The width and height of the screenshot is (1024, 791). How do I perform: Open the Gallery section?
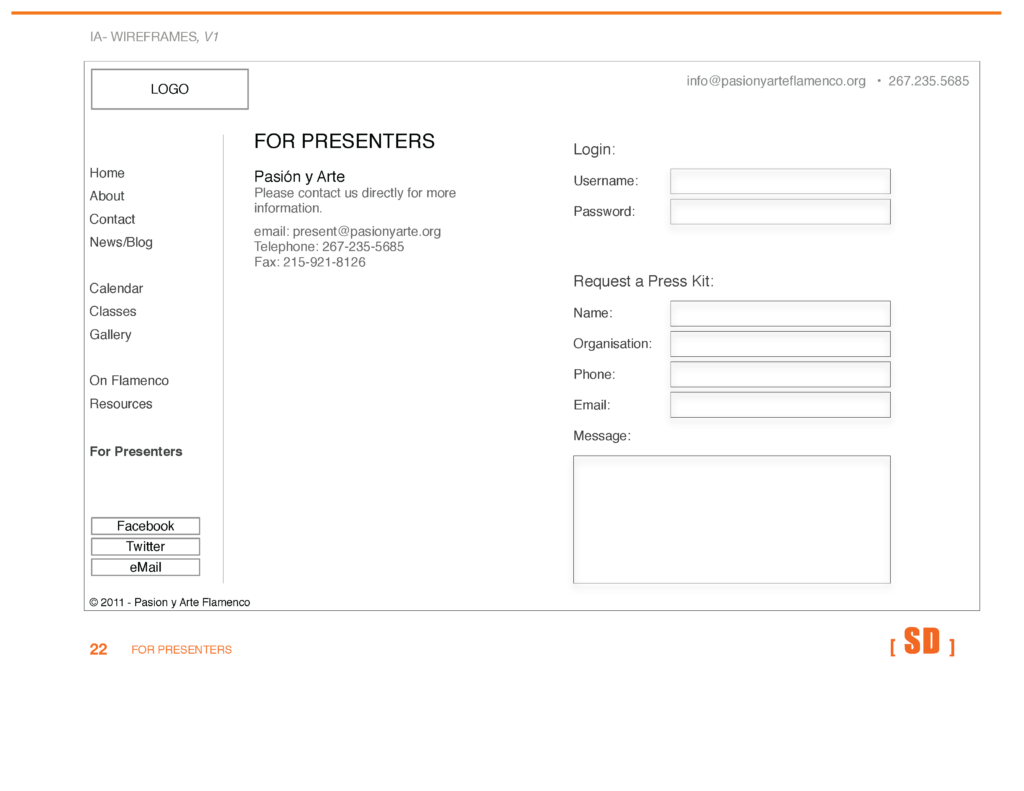pyautogui.click(x=110, y=334)
